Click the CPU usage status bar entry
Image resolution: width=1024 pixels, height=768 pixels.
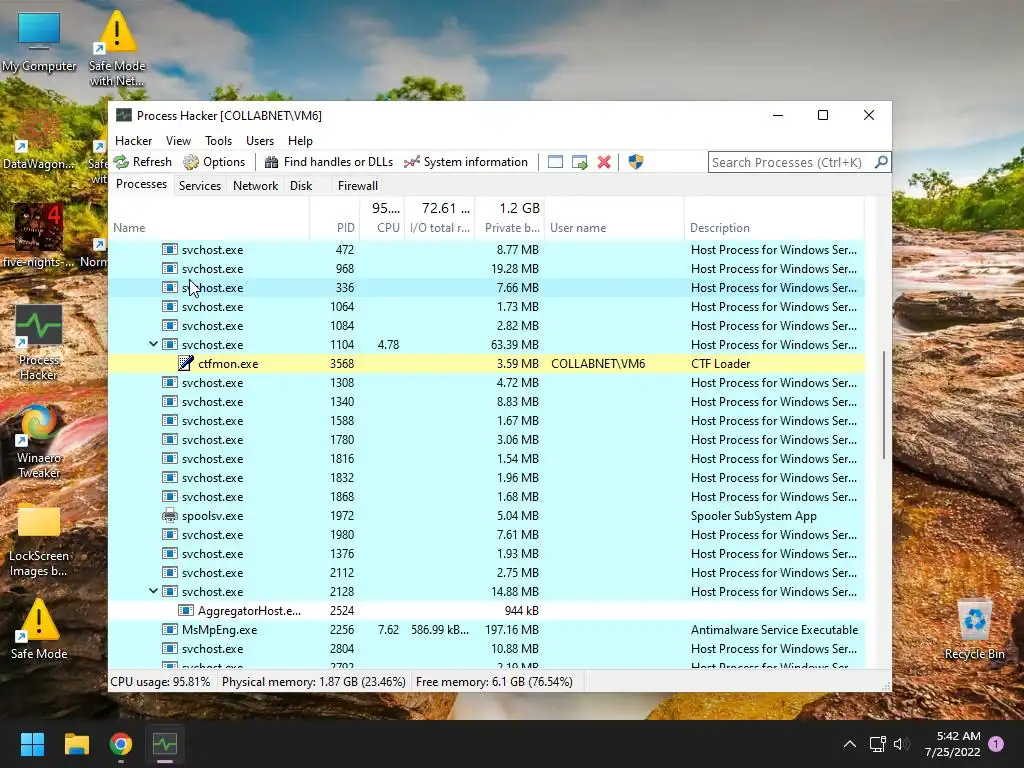160,682
